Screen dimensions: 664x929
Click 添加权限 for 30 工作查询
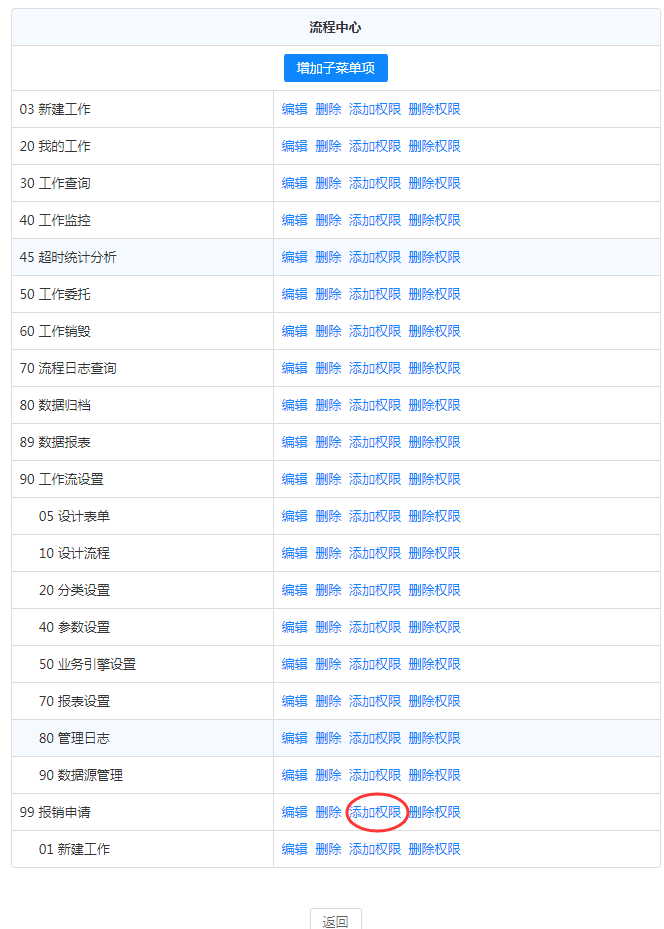pos(375,183)
